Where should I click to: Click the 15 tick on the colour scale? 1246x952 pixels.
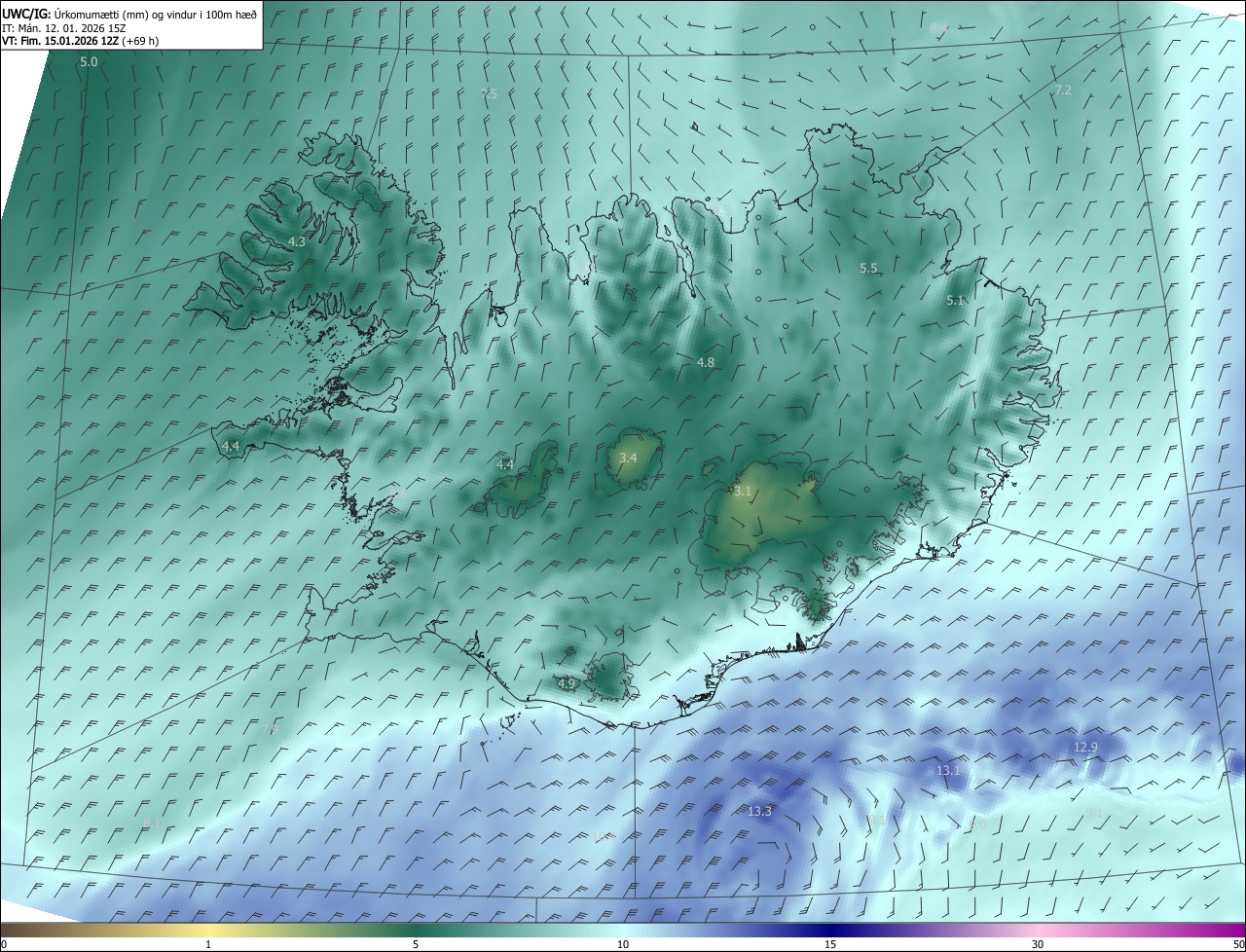pyautogui.click(x=830, y=944)
